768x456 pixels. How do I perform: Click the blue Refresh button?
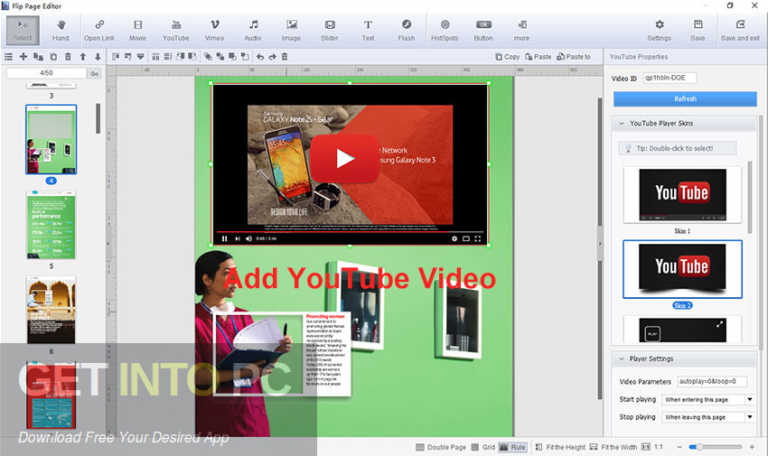click(685, 99)
